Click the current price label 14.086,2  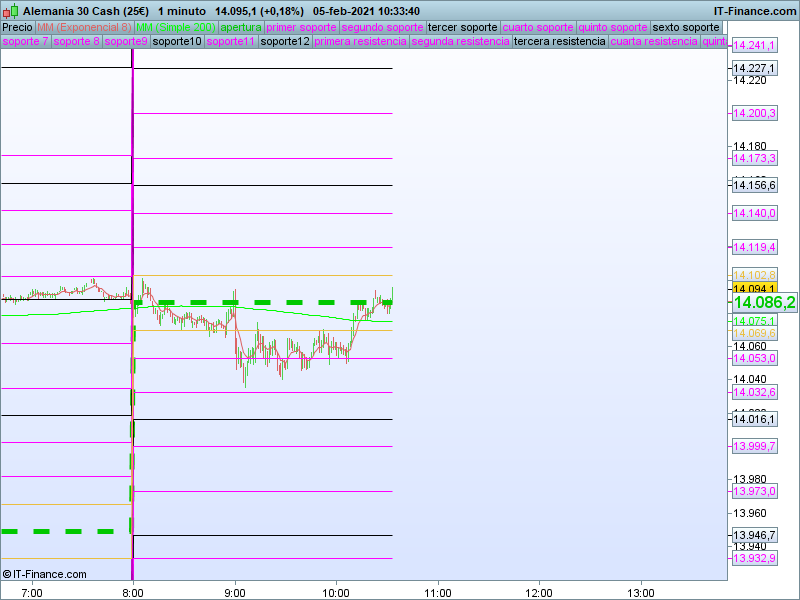pos(764,302)
